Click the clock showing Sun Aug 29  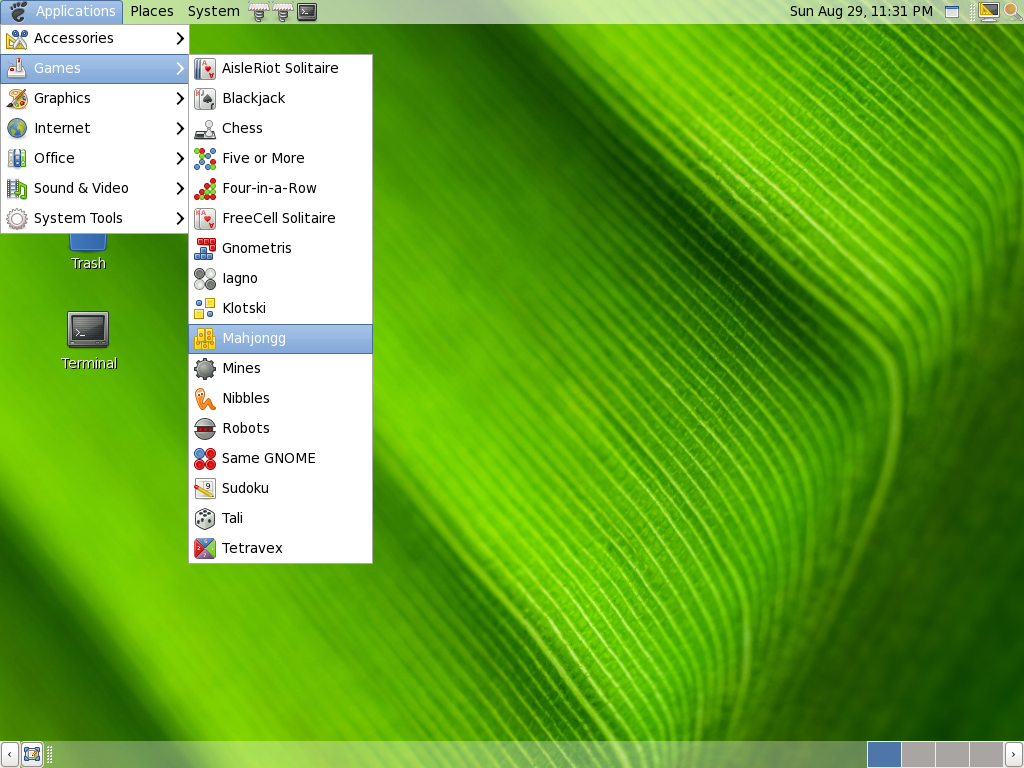coord(861,12)
